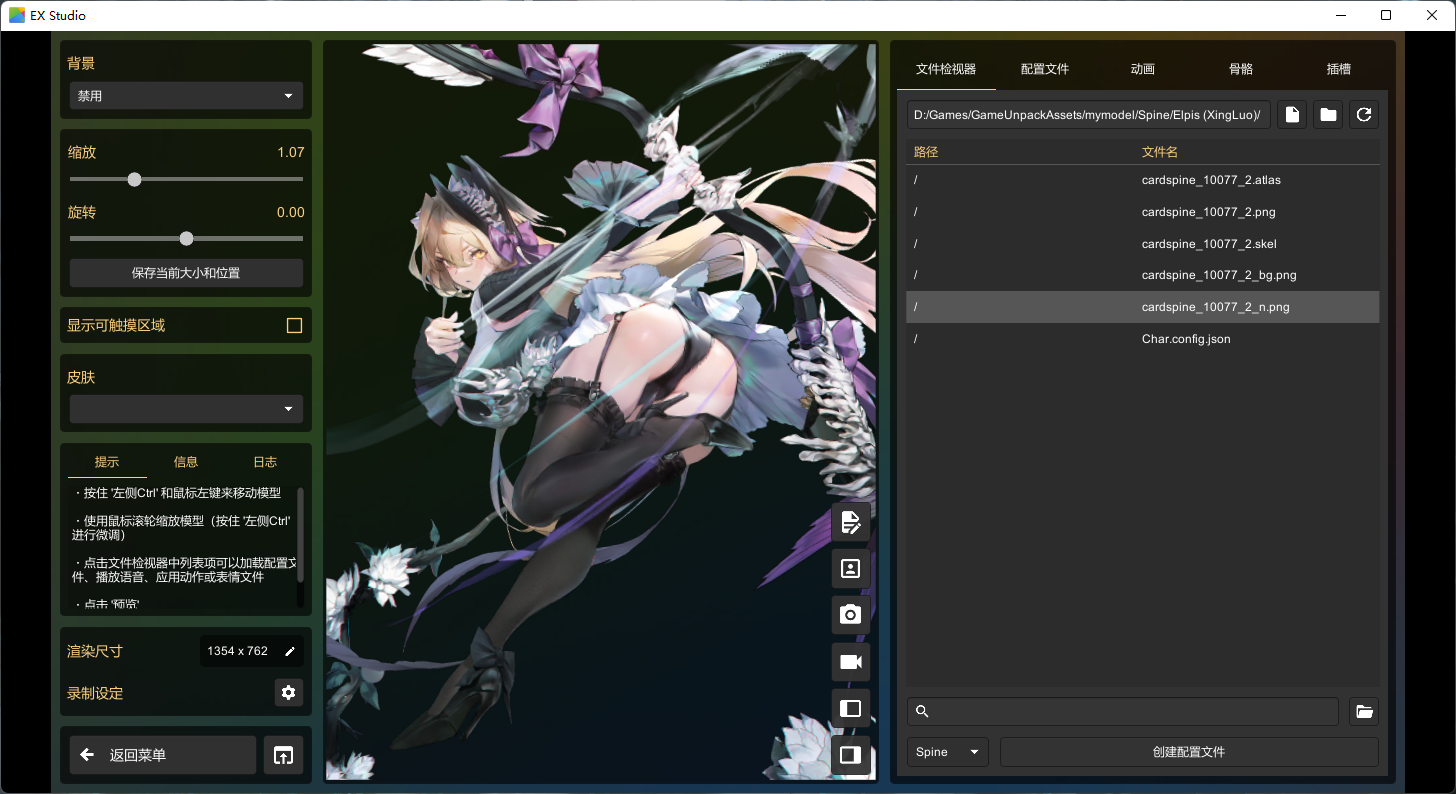This screenshot has width=1456, height=794.
Task: Focus the file search input box
Action: [1123, 712]
